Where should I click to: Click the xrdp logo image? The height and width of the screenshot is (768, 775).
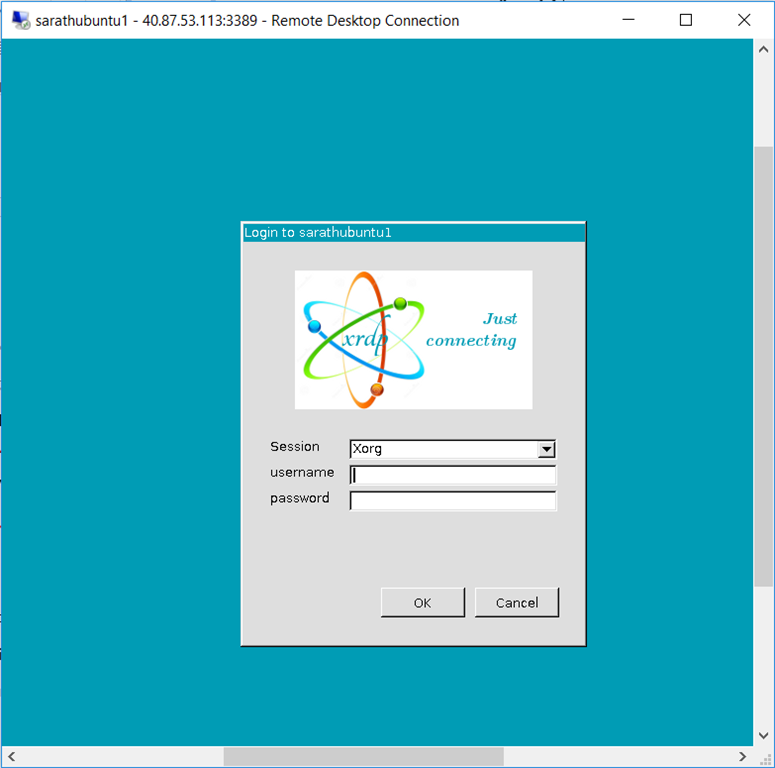point(414,340)
